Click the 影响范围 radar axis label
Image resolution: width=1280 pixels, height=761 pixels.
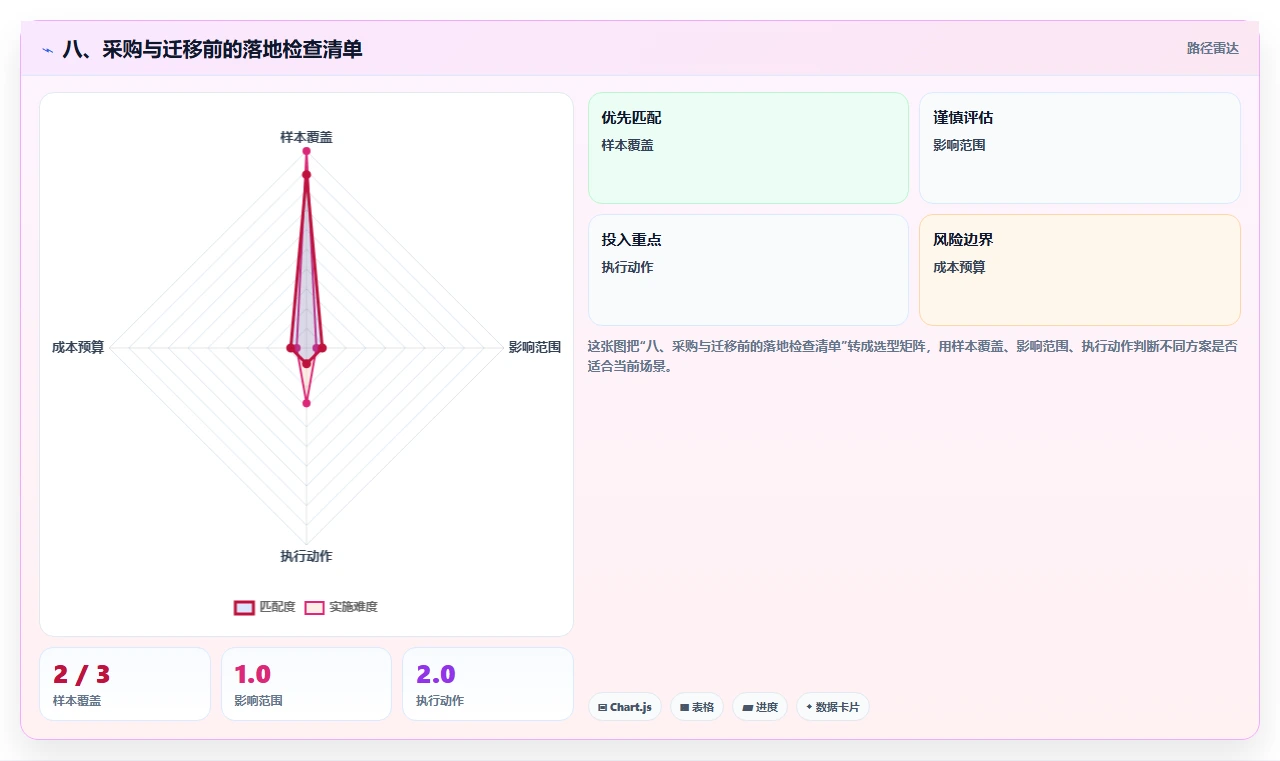pyautogui.click(x=535, y=348)
